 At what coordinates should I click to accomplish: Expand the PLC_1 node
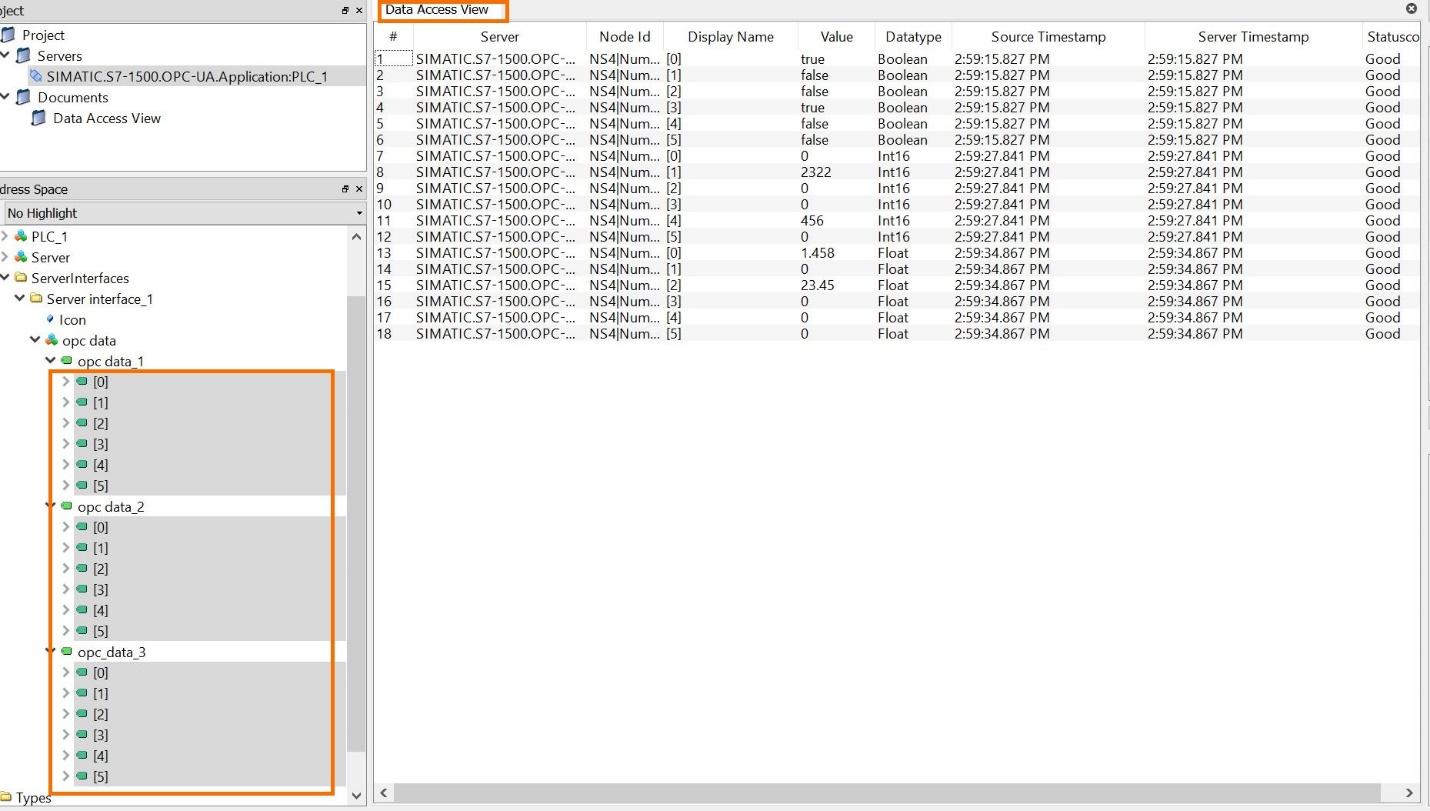click(x=4, y=237)
